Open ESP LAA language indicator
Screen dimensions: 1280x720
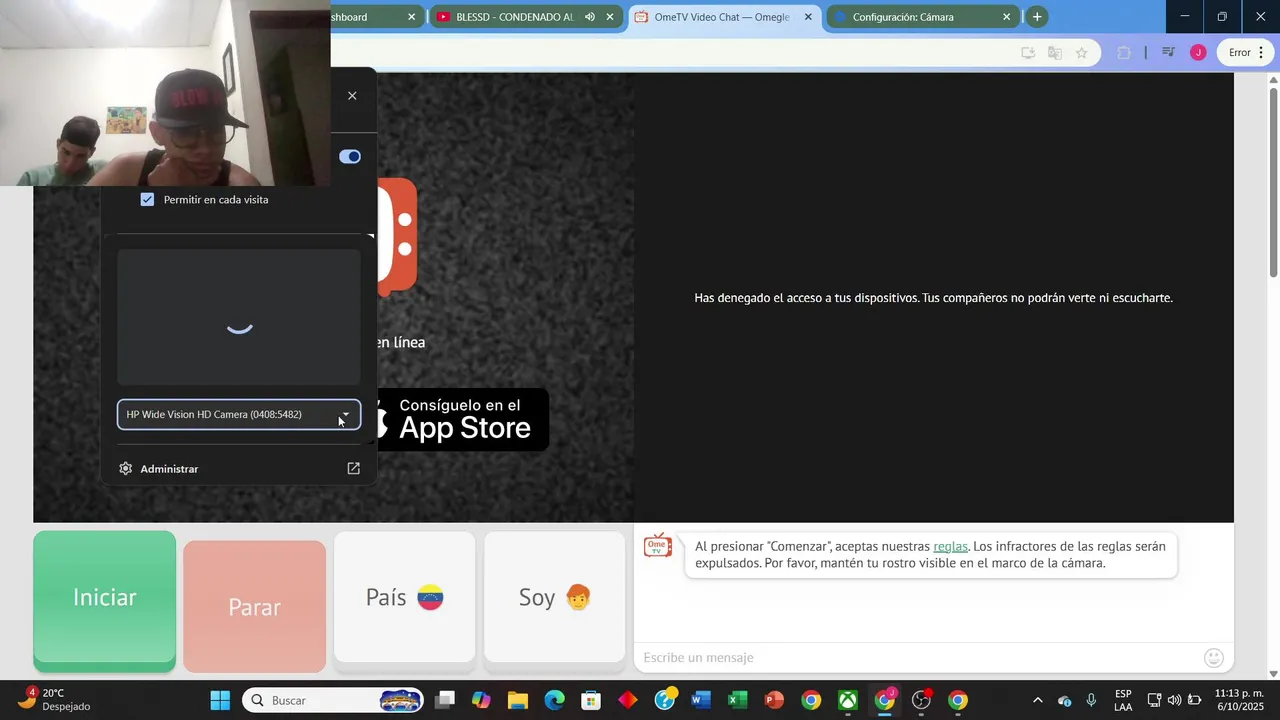1123,700
